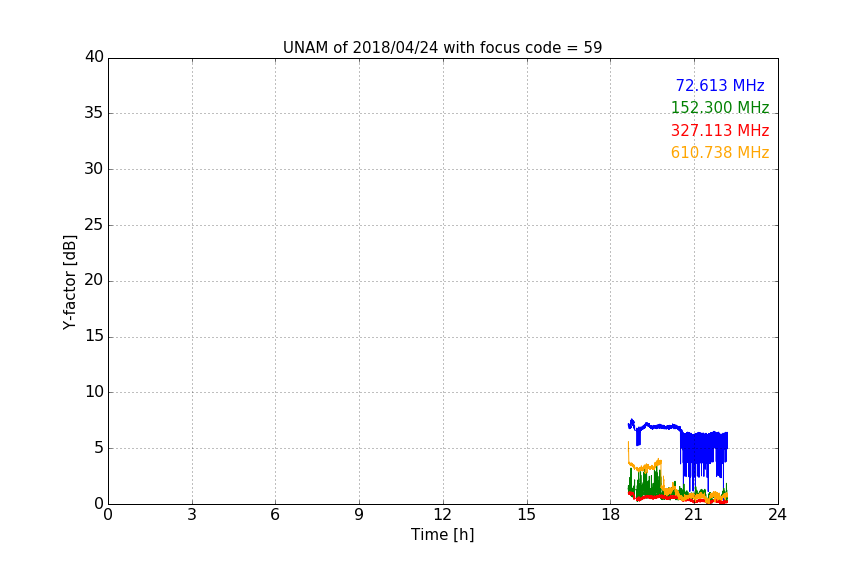Click the y-axis tick label '10'
The height and width of the screenshot is (576, 864).
coord(94,392)
